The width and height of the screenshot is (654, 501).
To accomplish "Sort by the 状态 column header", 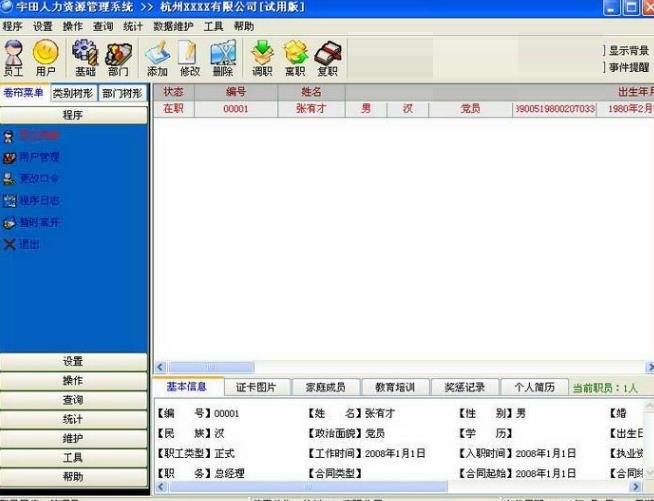I will pyautogui.click(x=174, y=92).
